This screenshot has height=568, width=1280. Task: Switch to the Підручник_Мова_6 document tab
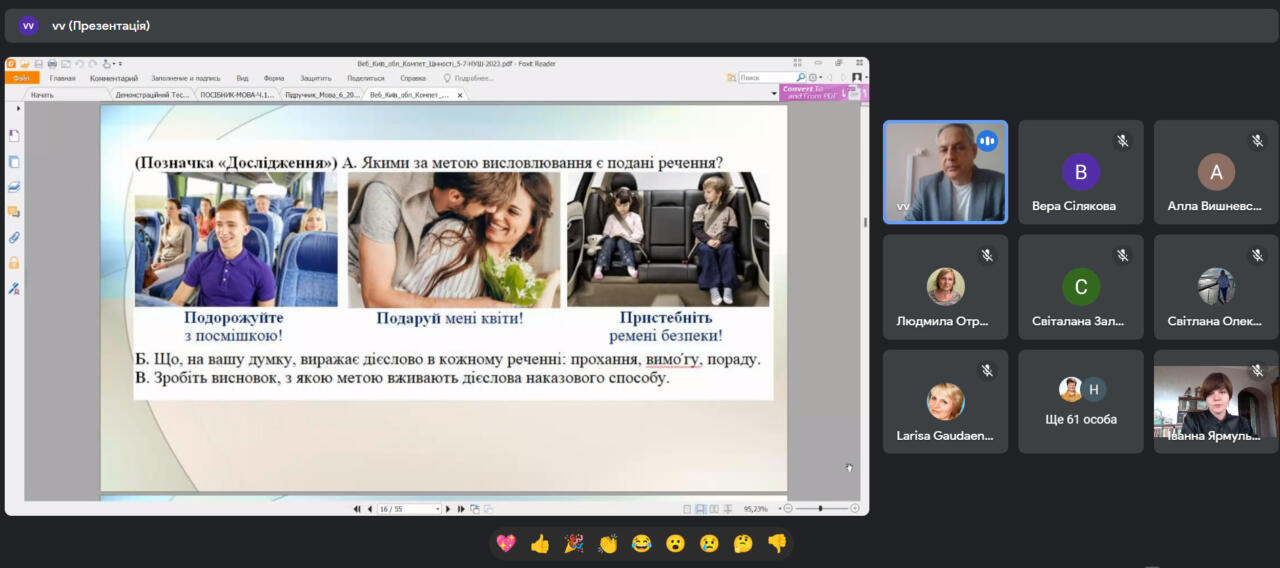322,95
